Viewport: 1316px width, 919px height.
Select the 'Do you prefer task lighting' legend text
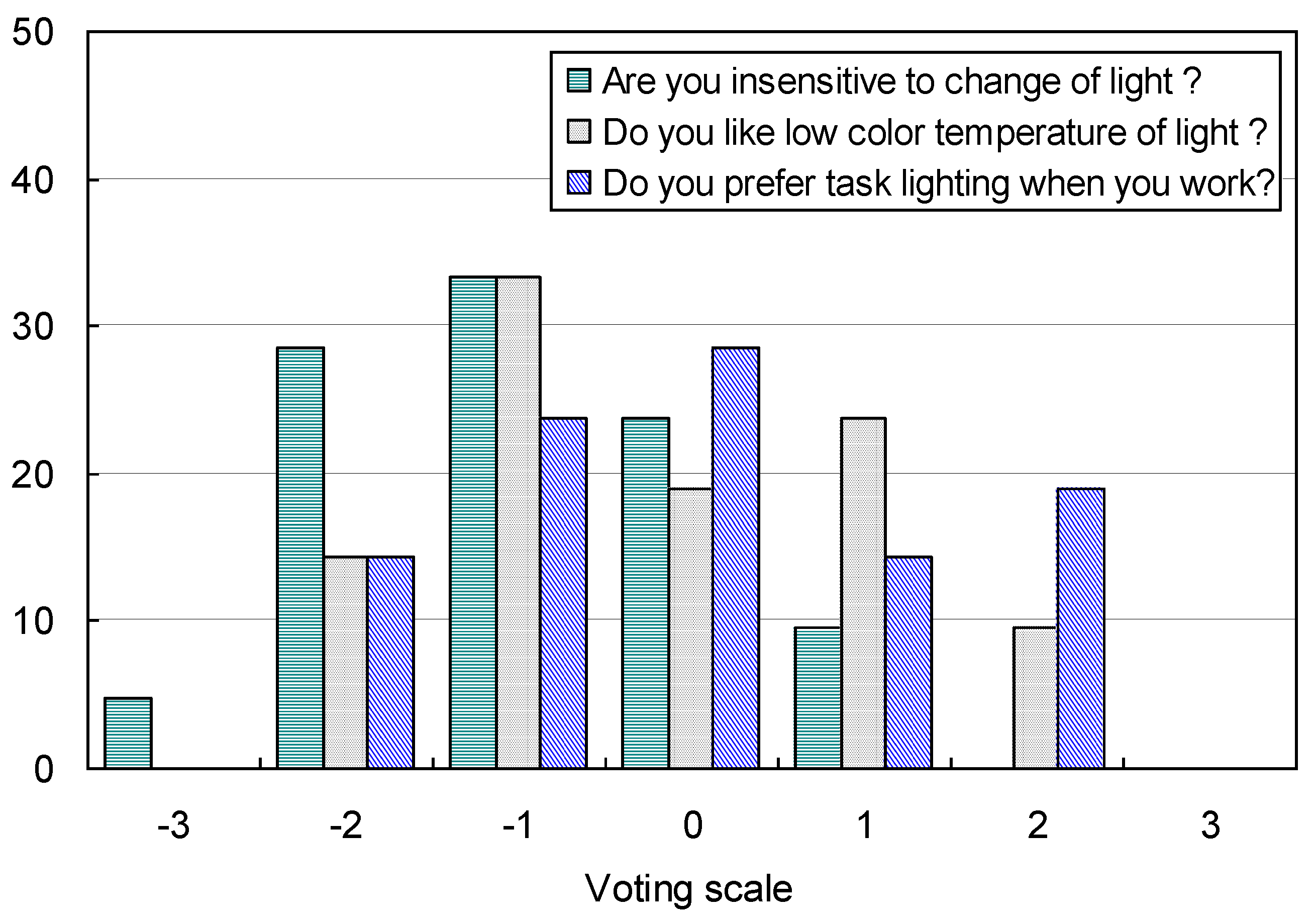click(x=938, y=183)
